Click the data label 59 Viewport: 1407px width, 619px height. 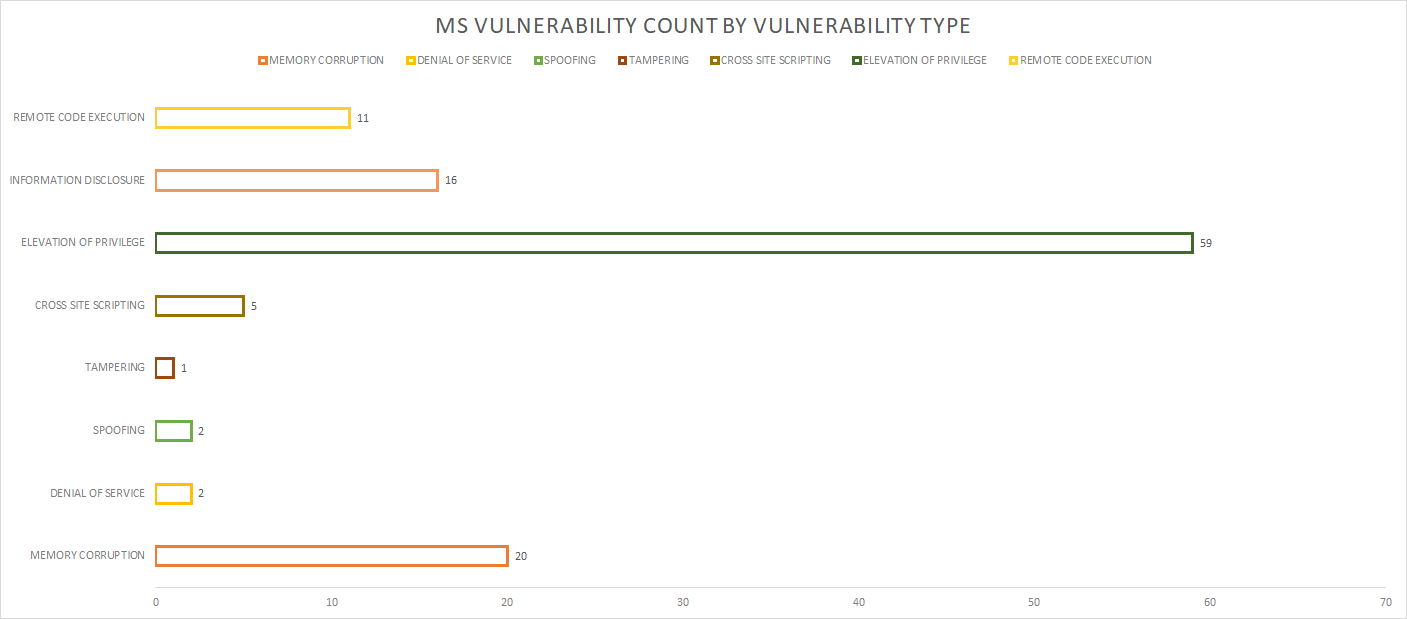[1206, 243]
